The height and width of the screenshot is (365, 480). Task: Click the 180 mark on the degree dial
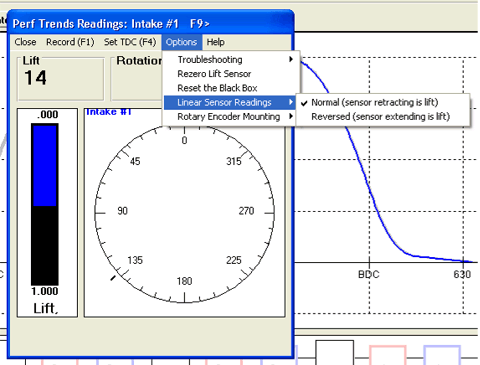[184, 281]
